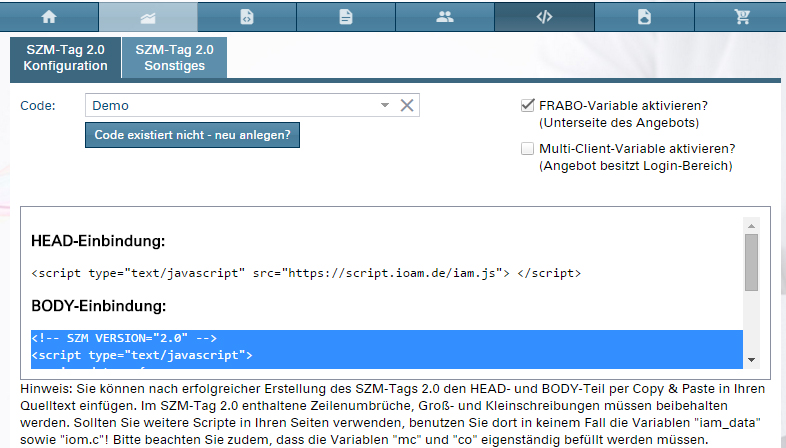
Task: Click the code box scrollbar thumb
Action: (751, 262)
